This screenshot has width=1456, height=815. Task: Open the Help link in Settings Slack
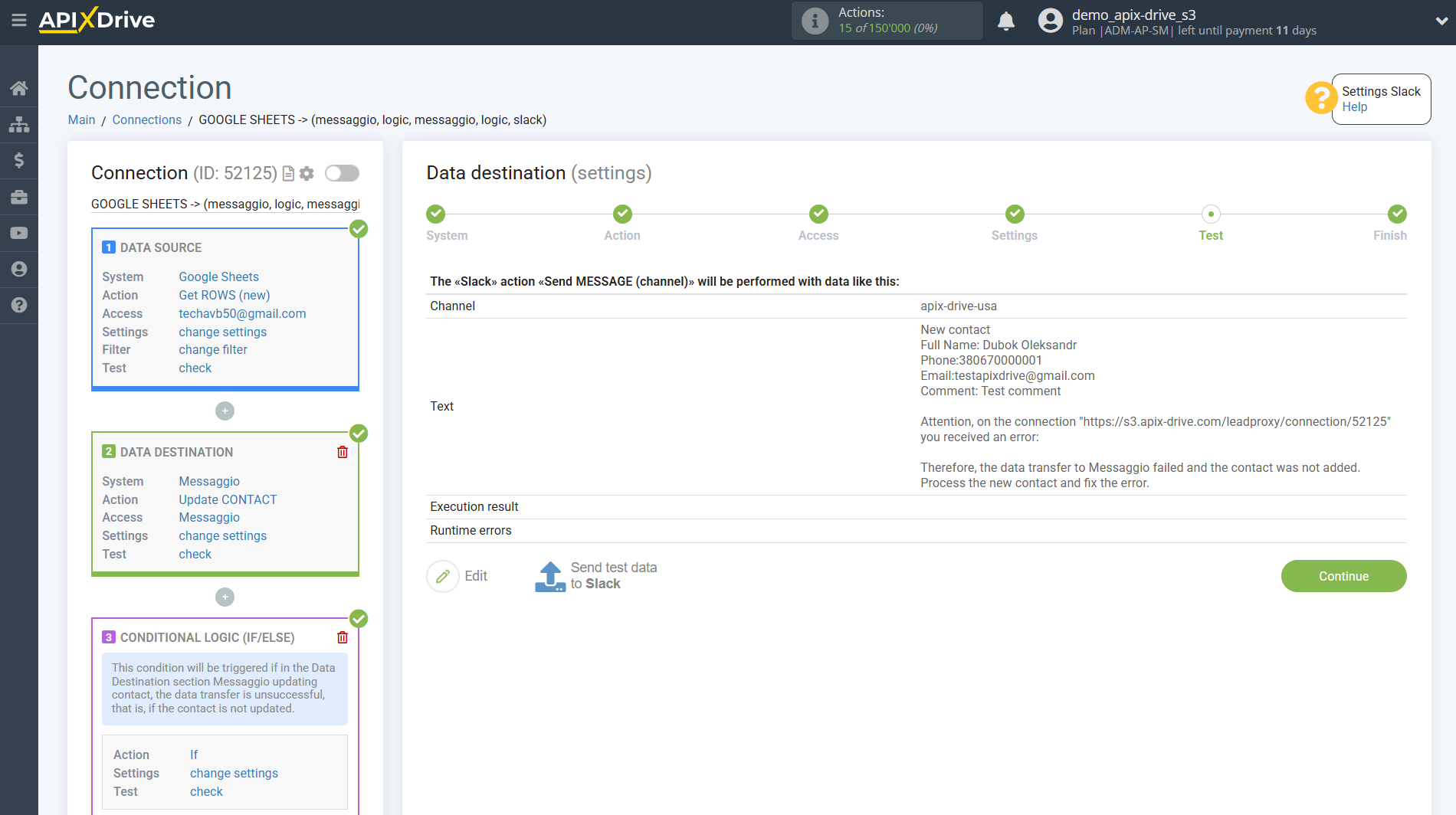tap(1354, 107)
